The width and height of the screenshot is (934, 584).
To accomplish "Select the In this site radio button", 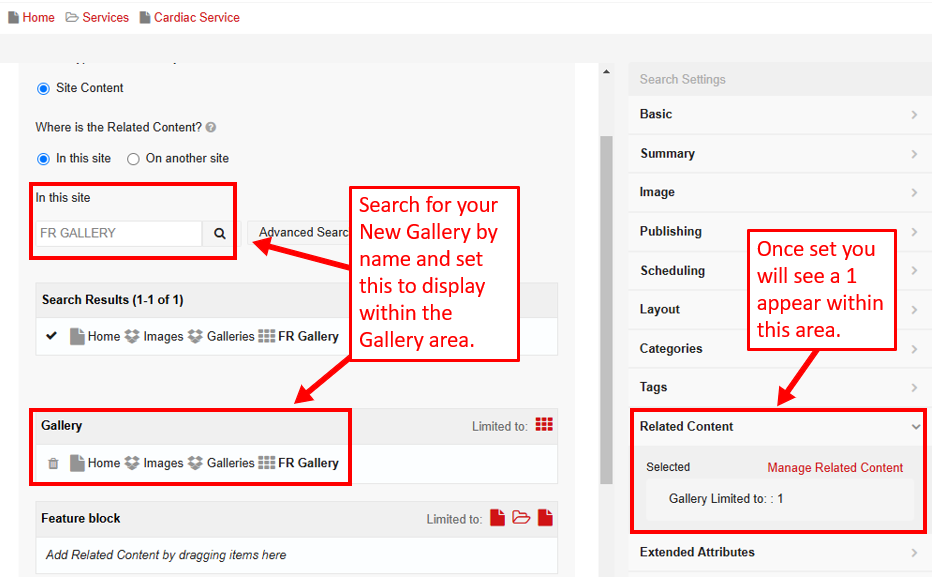I will pyautogui.click(x=43, y=159).
